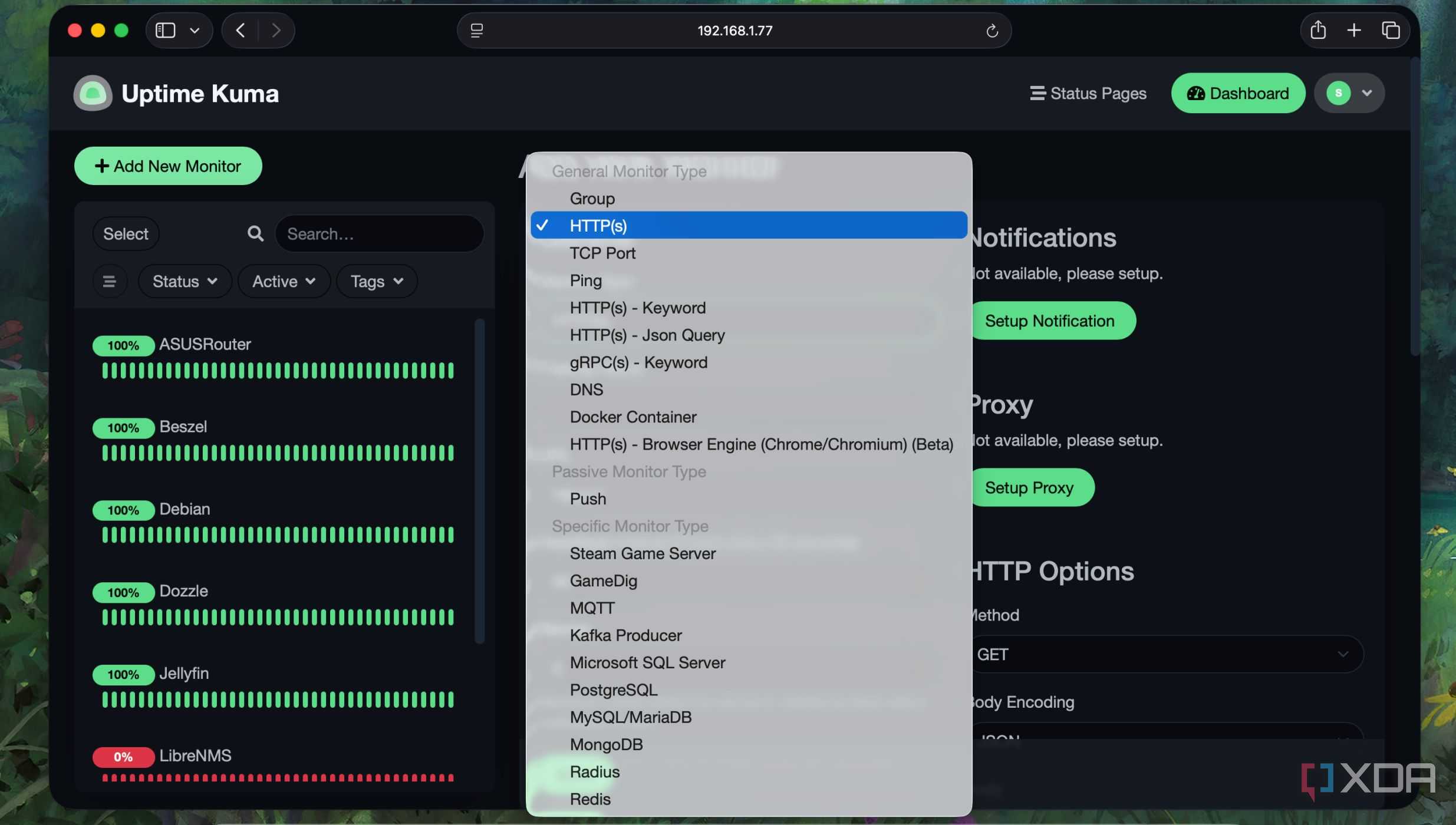This screenshot has height=825, width=1456.
Task: Choose Group monitor type
Action: tap(749, 198)
